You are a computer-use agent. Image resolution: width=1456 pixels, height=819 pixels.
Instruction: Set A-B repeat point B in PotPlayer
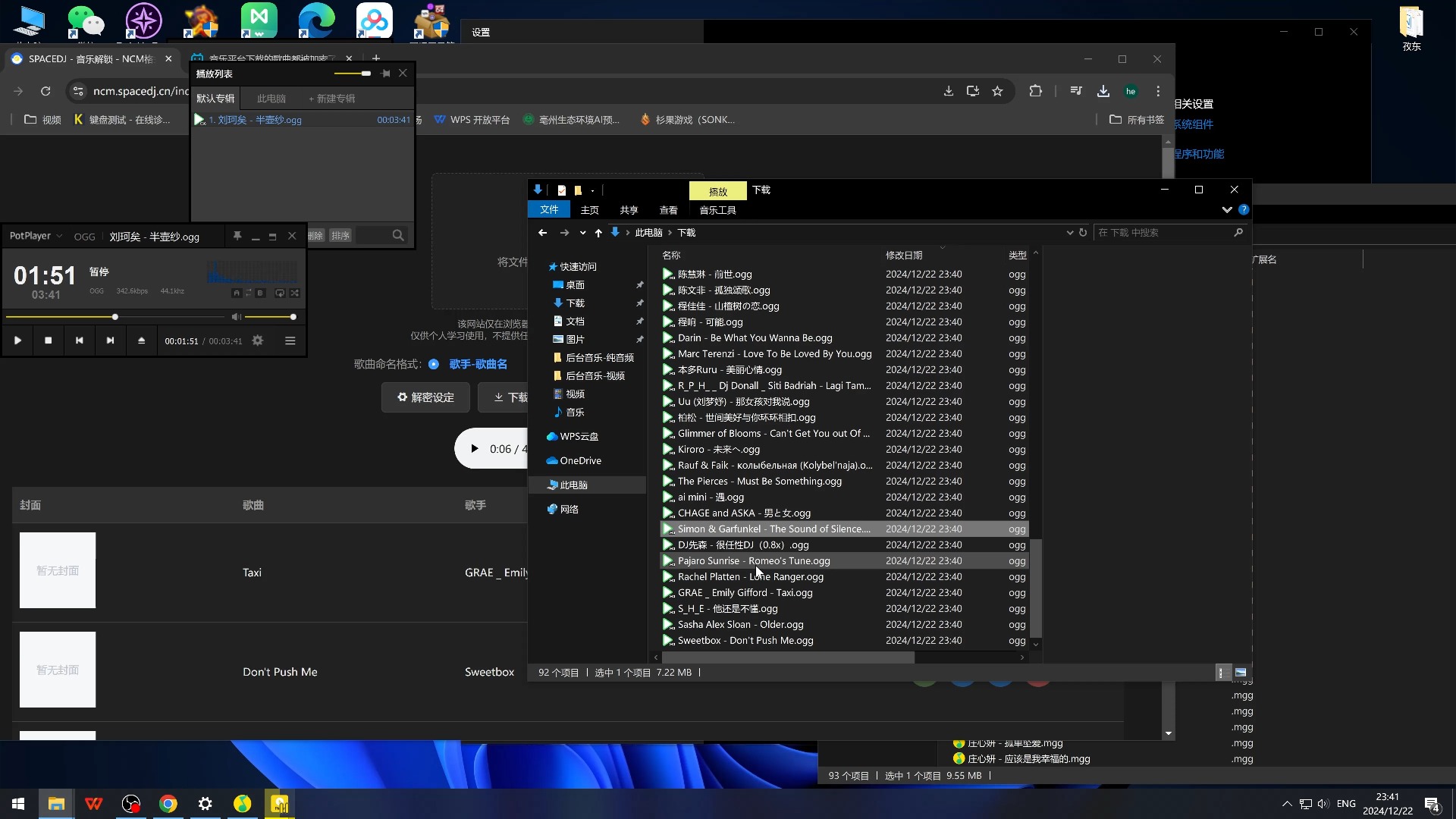pyautogui.click(x=260, y=293)
